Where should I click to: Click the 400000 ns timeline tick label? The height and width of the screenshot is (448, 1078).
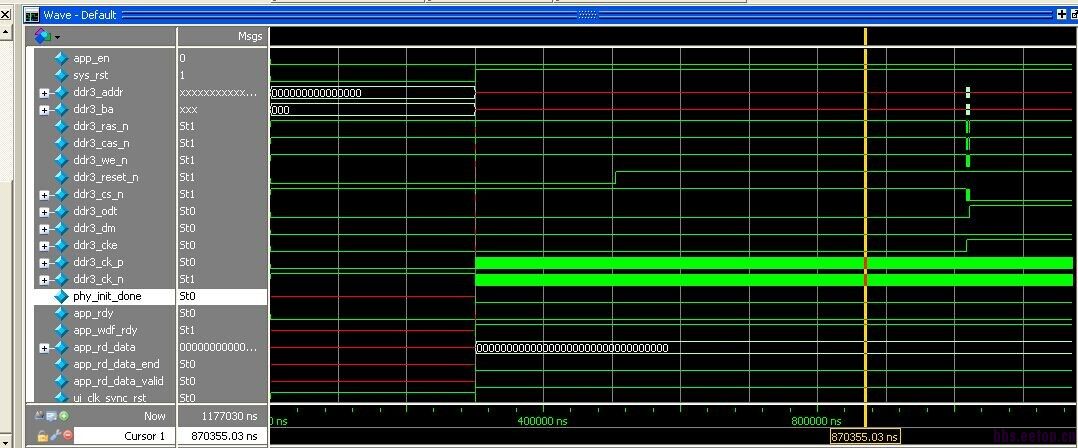point(542,421)
